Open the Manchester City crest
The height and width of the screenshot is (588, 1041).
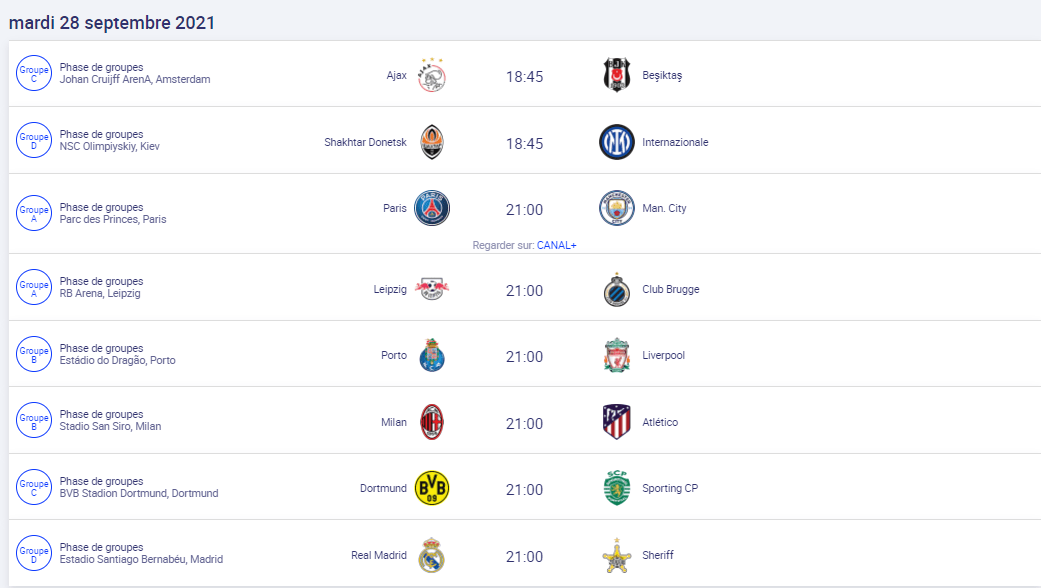[x=616, y=208]
